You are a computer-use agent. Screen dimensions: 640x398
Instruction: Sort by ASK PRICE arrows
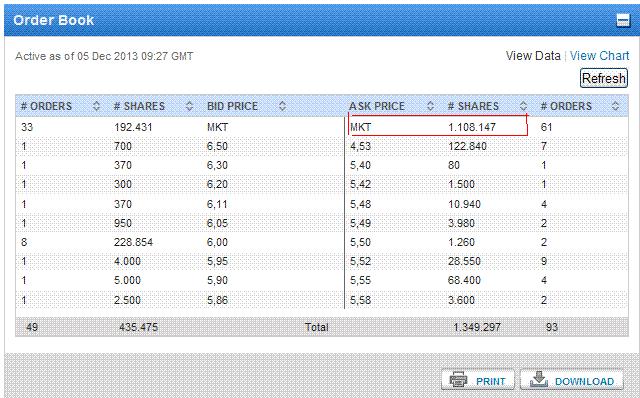pyautogui.click(x=430, y=106)
